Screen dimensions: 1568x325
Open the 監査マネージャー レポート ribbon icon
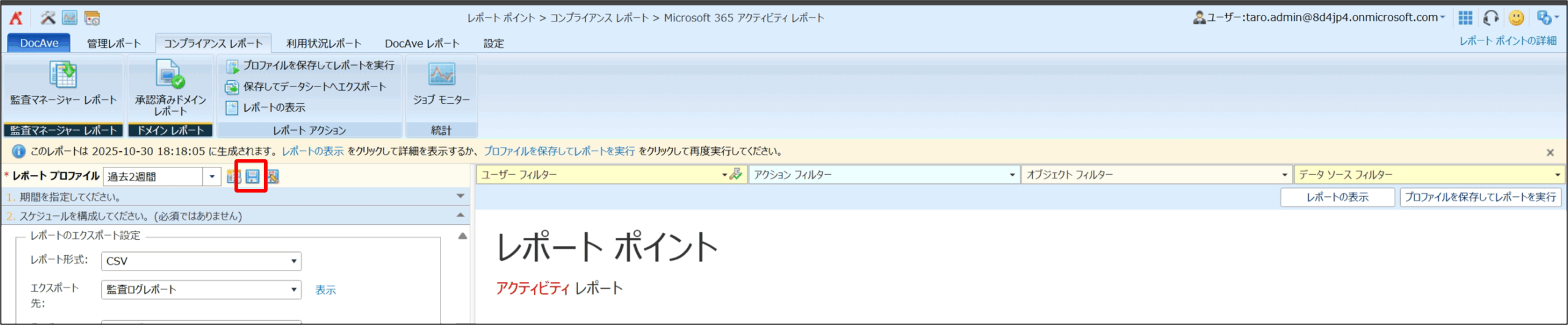pyautogui.click(x=63, y=75)
